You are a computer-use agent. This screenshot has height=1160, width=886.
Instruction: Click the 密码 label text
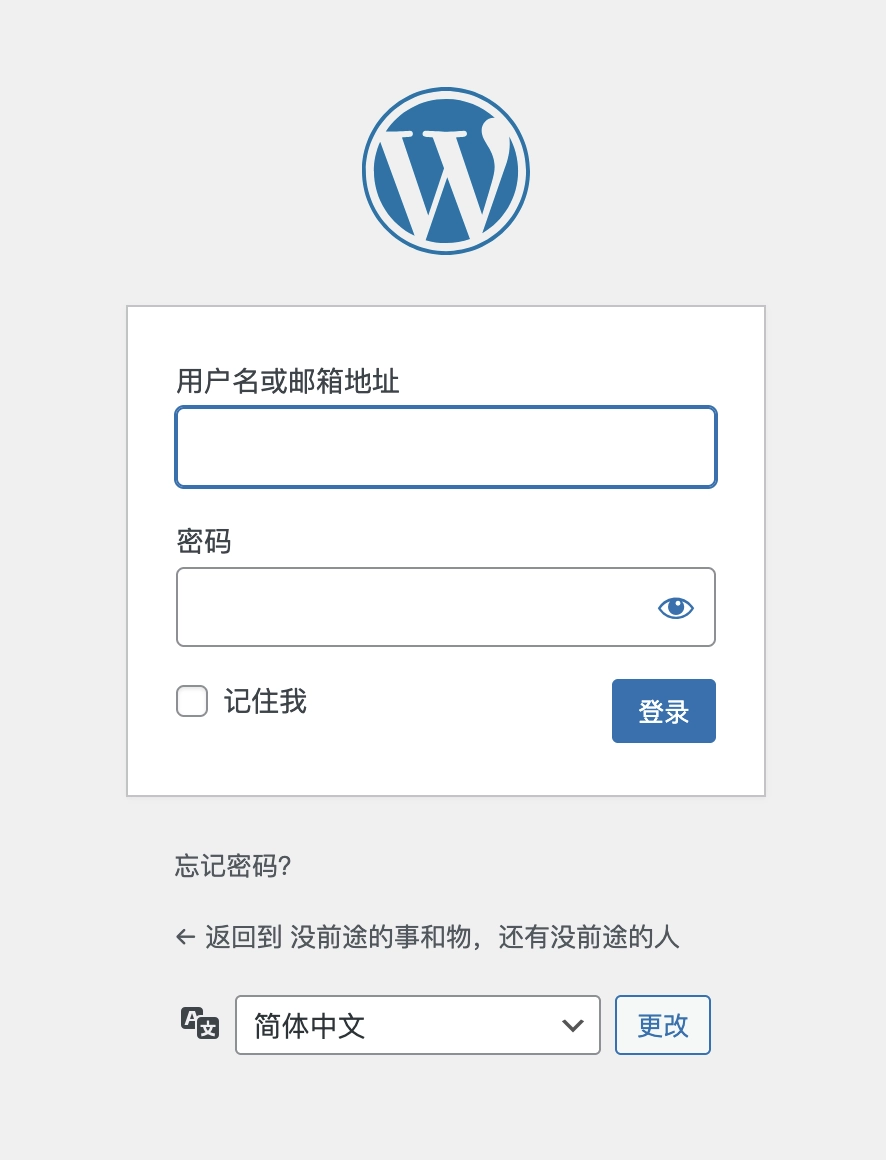203,542
